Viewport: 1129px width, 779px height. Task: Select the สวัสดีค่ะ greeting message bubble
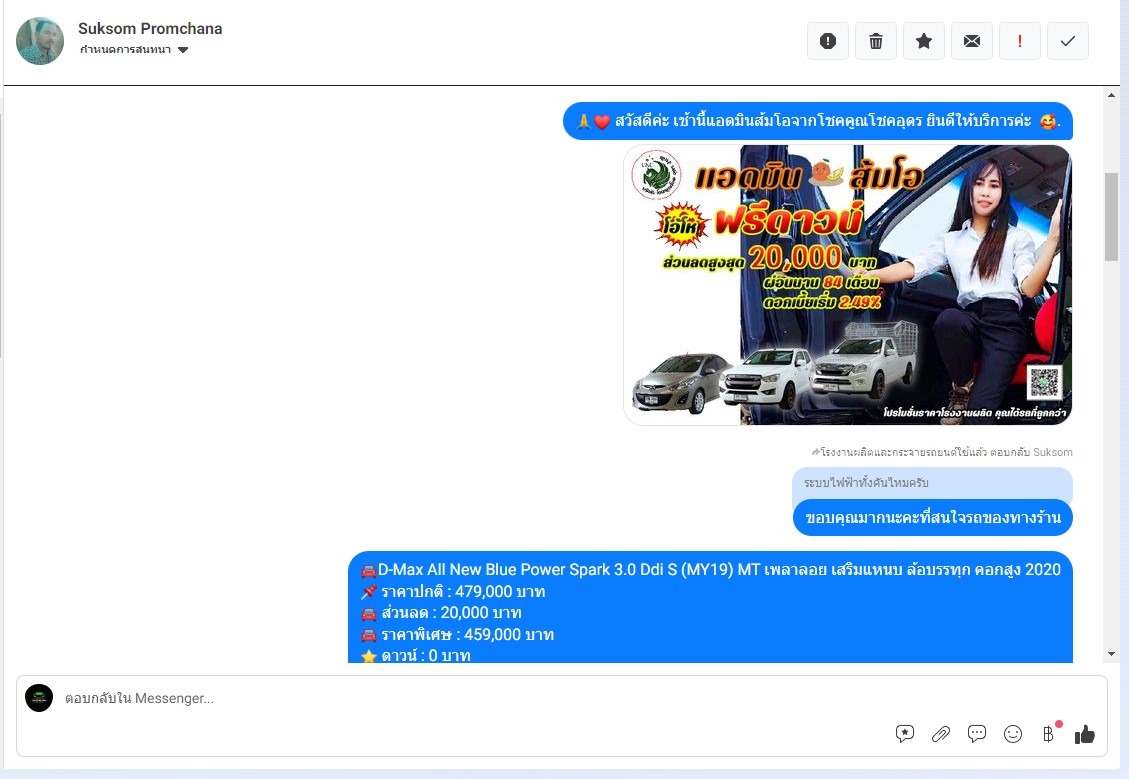(818, 121)
